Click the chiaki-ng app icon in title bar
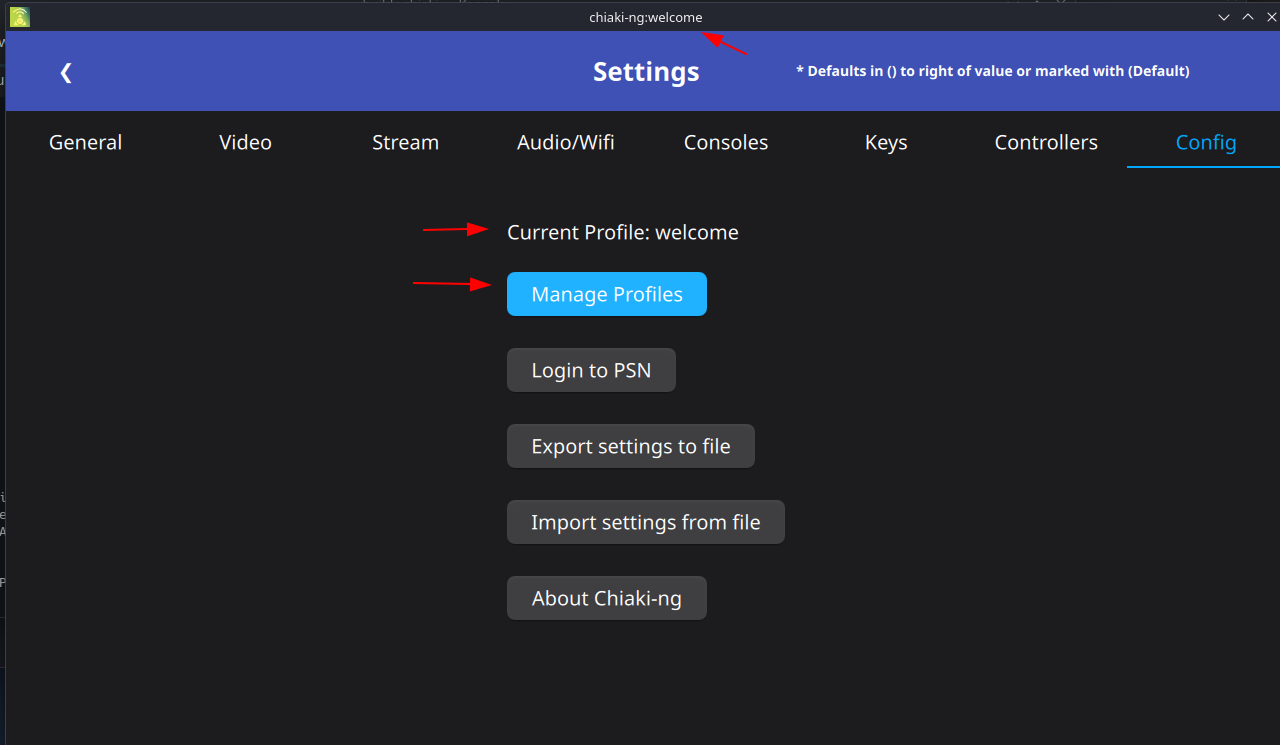Screen dimensions: 1280x745 [19, 16]
